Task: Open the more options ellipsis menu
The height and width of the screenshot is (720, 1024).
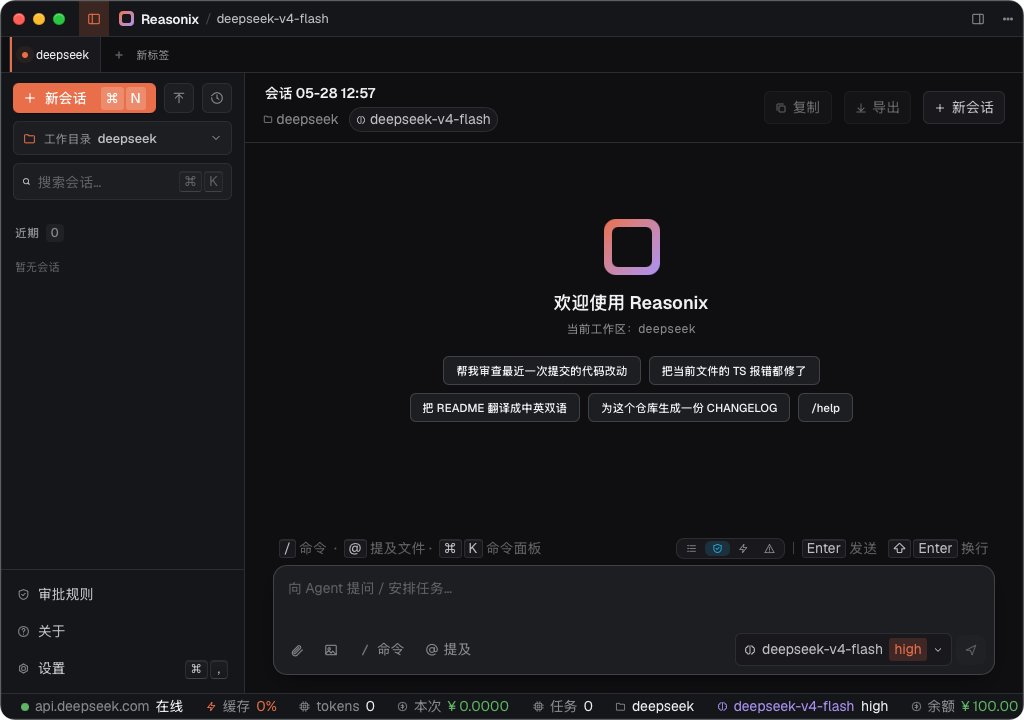Action: 1008,19
